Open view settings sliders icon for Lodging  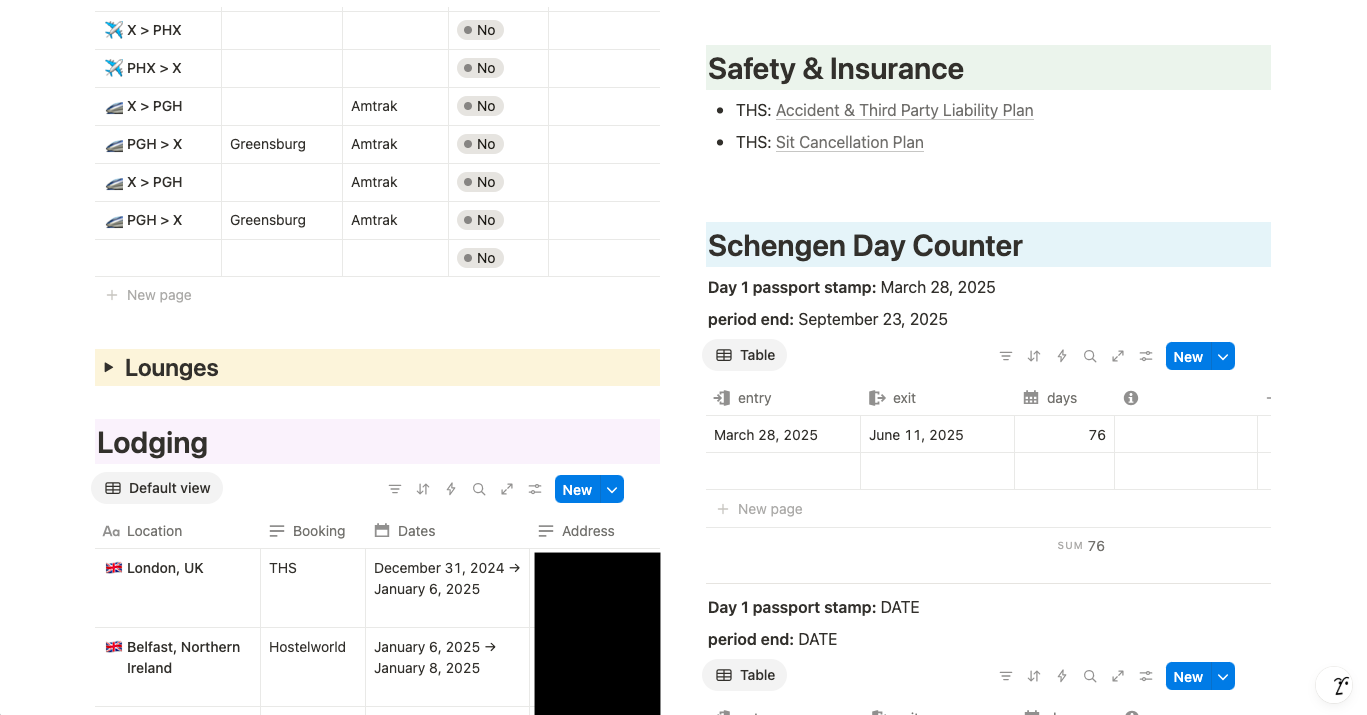[x=535, y=490]
